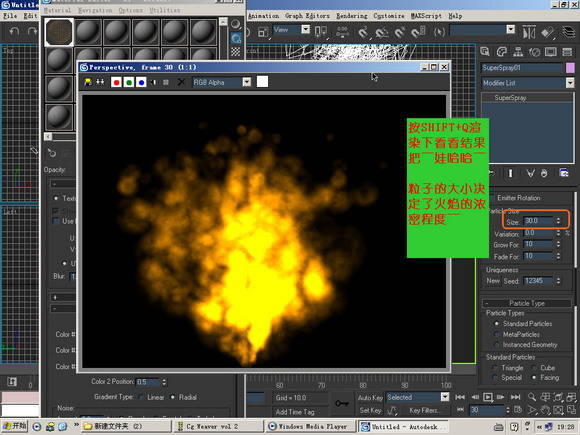Open the Create panel icon
580x435 pixels.
tap(485, 52)
